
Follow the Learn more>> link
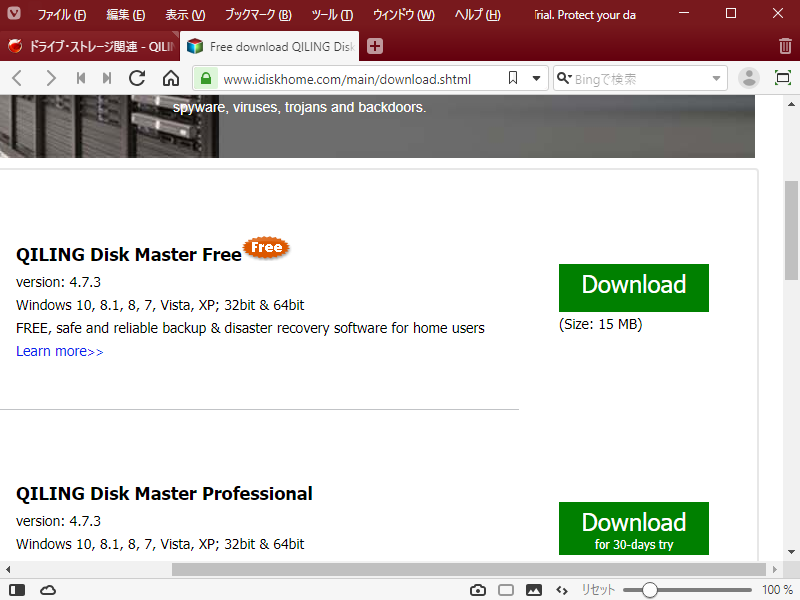(x=60, y=351)
